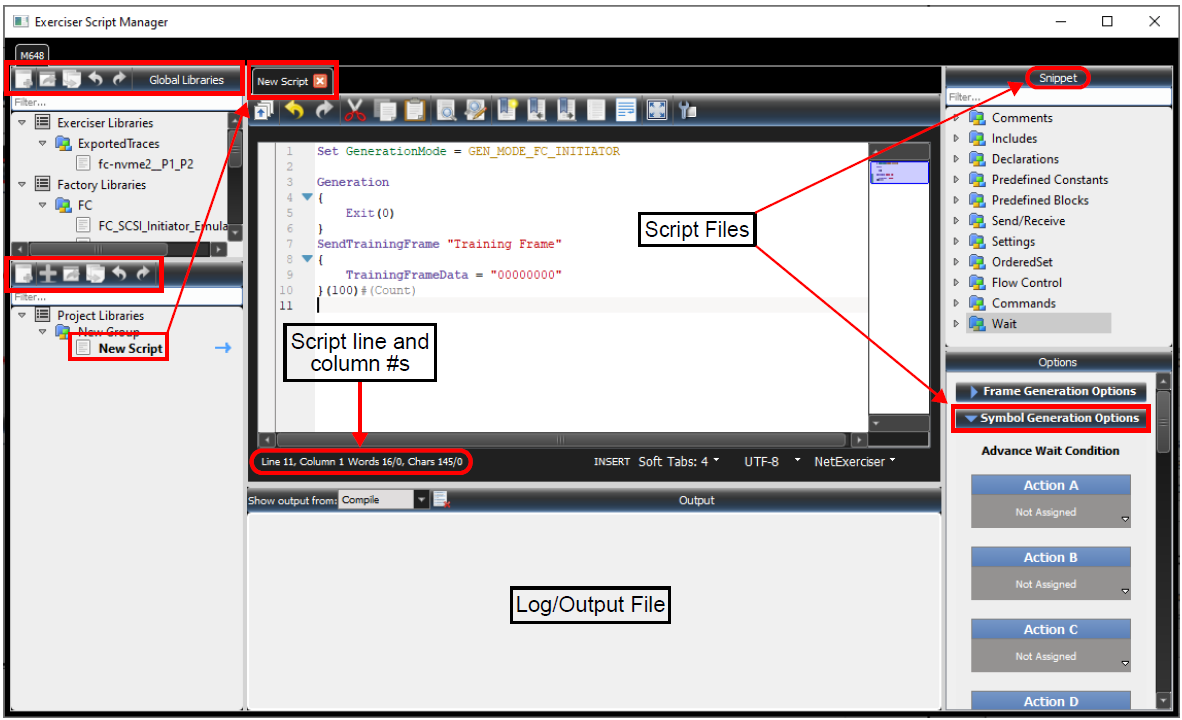This screenshot has height=720, width=1182.
Task: Click the fullscreen expand icon in editor toolbar
Action: (x=657, y=110)
